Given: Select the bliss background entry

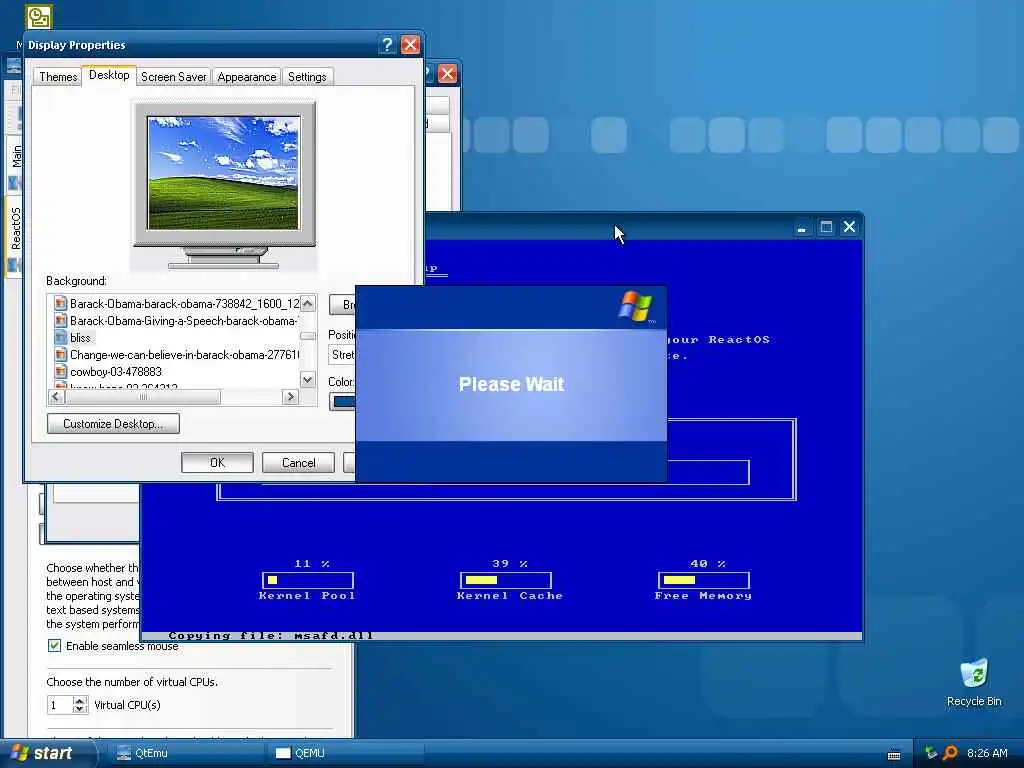Looking at the screenshot, I should click(x=80, y=338).
